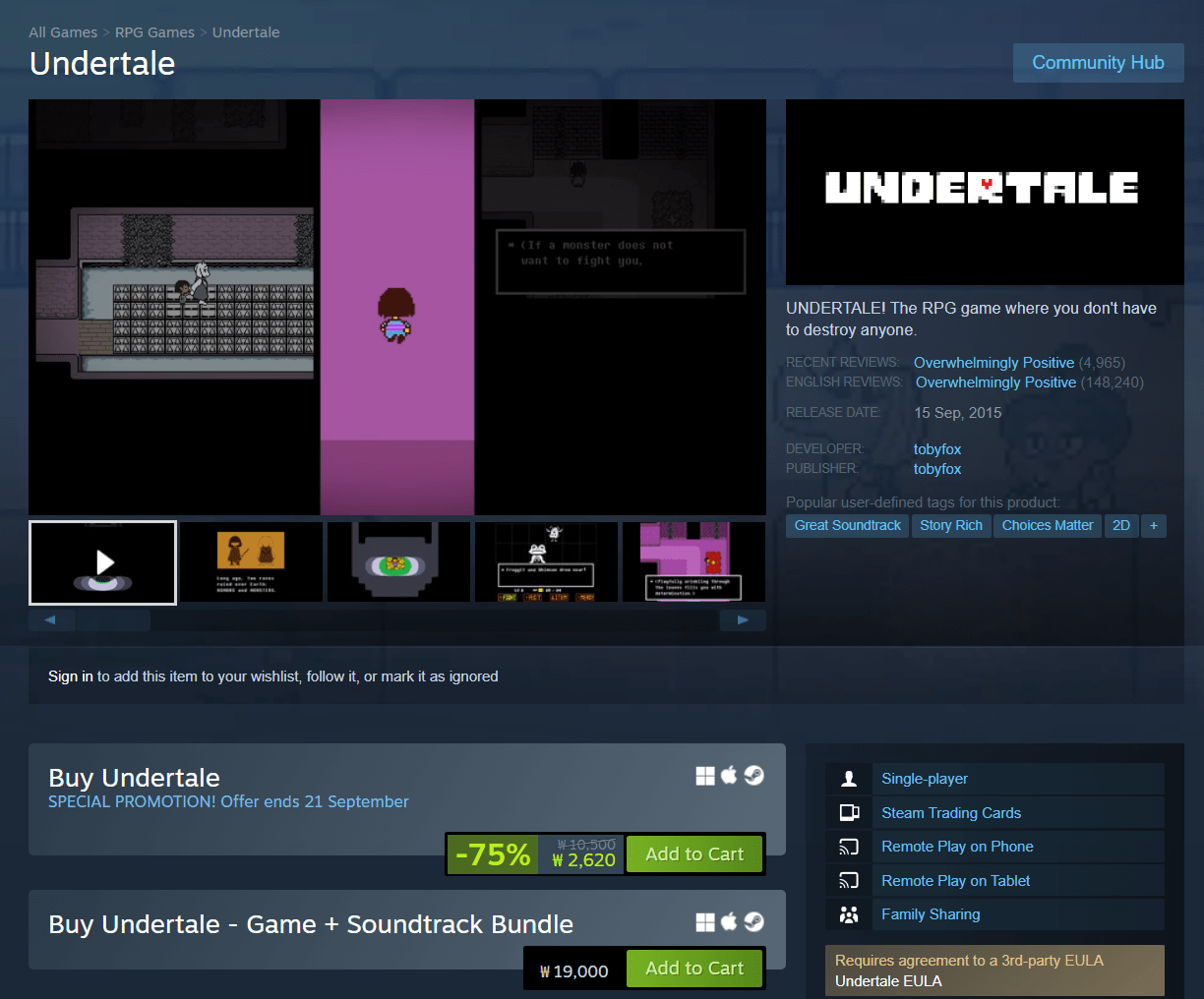Select the intro story screenshot thumbnail
The width and height of the screenshot is (1204, 999).
(x=251, y=562)
